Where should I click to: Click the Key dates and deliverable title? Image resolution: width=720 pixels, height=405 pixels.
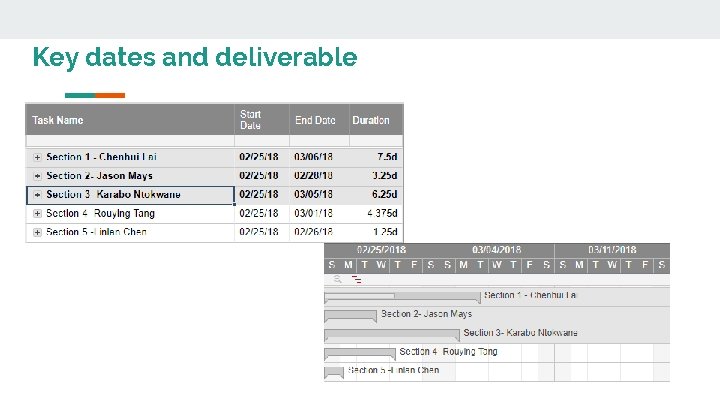tap(195, 58)
